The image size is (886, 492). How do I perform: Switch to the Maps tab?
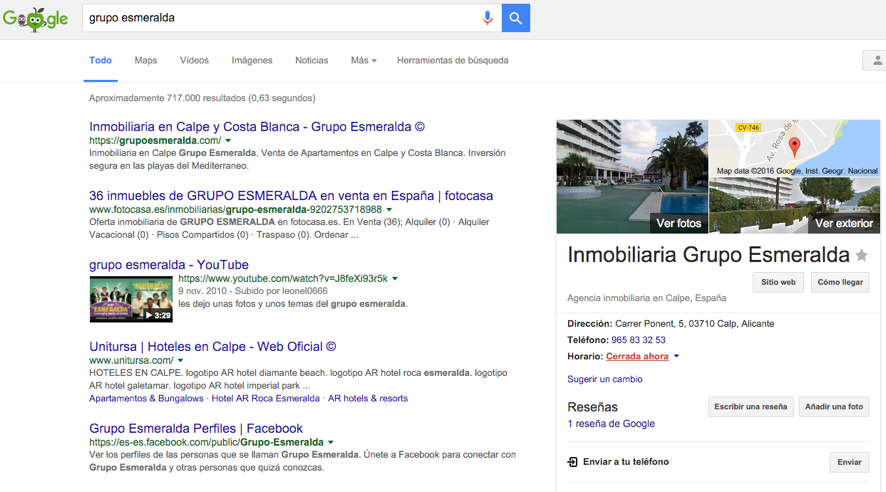(x=146, y=60)
